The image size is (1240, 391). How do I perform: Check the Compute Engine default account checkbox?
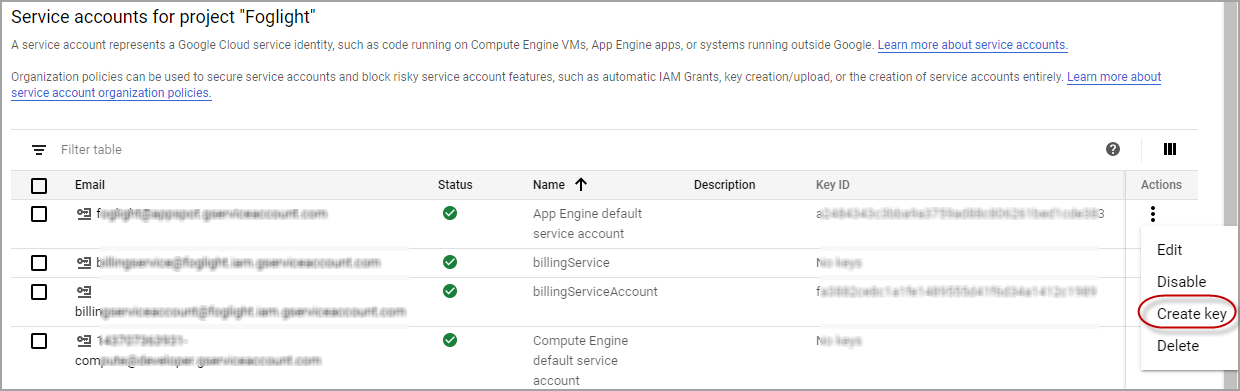pyautogui.click(x=39, y=341)
